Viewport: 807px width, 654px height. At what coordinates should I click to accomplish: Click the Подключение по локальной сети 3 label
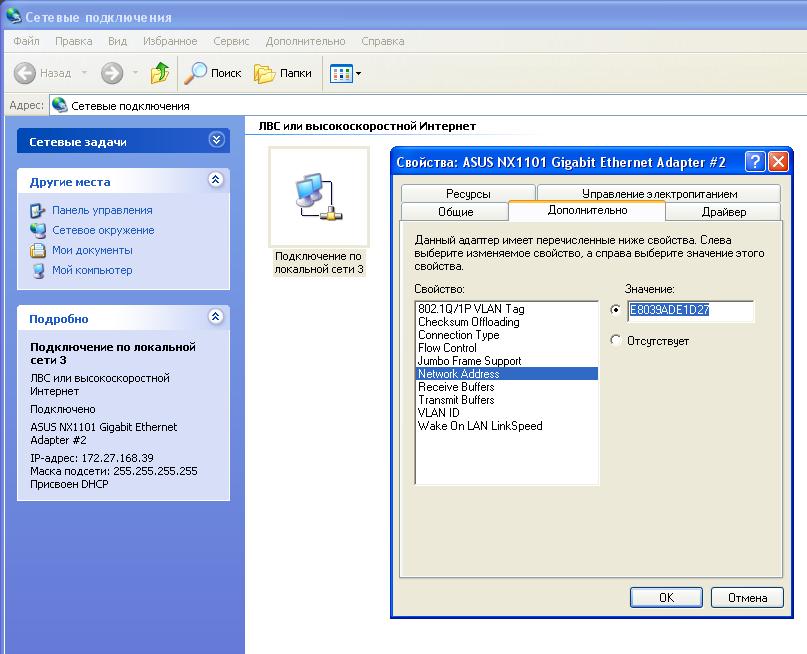tap(319, 262)
